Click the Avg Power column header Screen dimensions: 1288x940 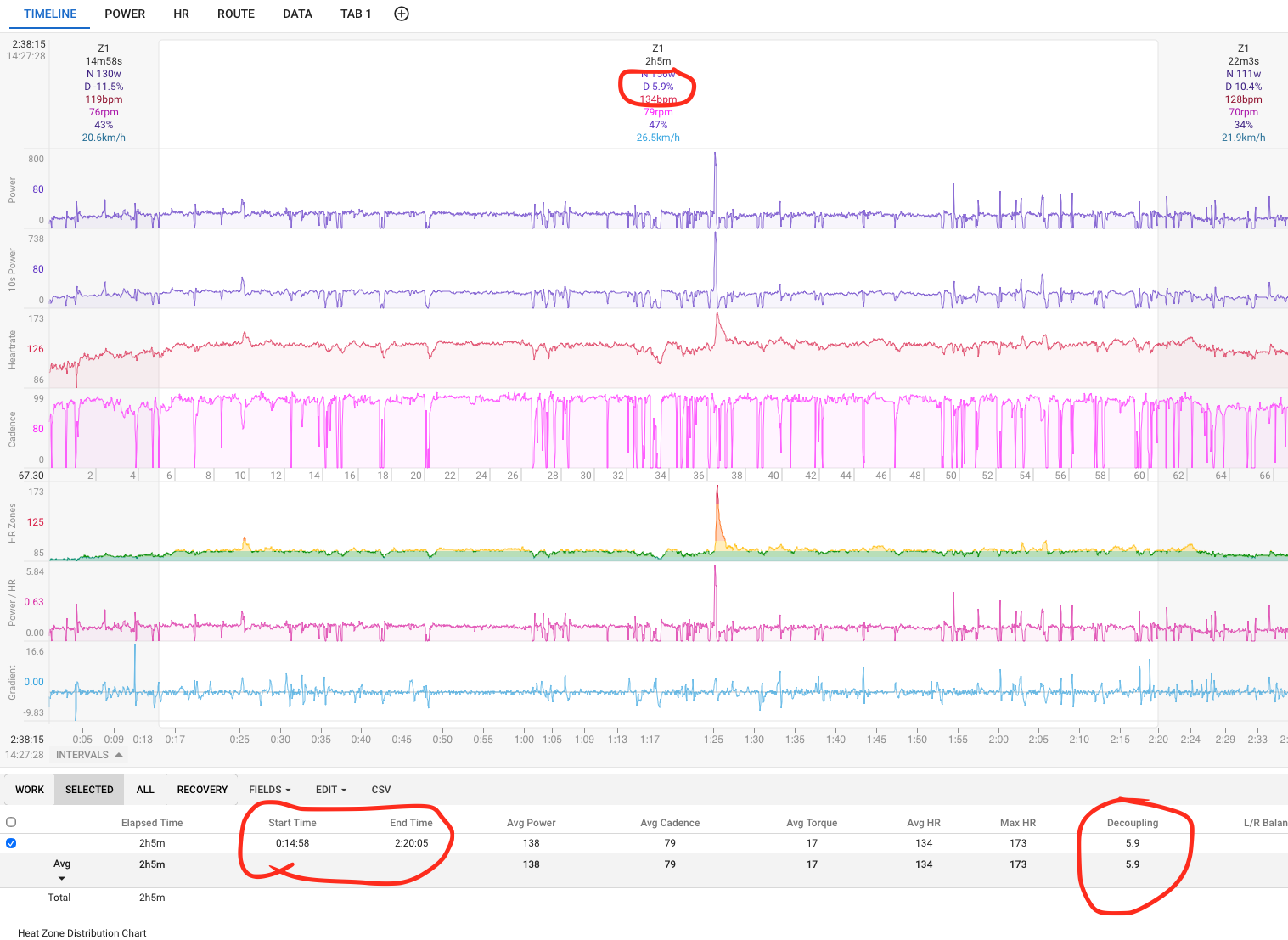pos(531,823)
